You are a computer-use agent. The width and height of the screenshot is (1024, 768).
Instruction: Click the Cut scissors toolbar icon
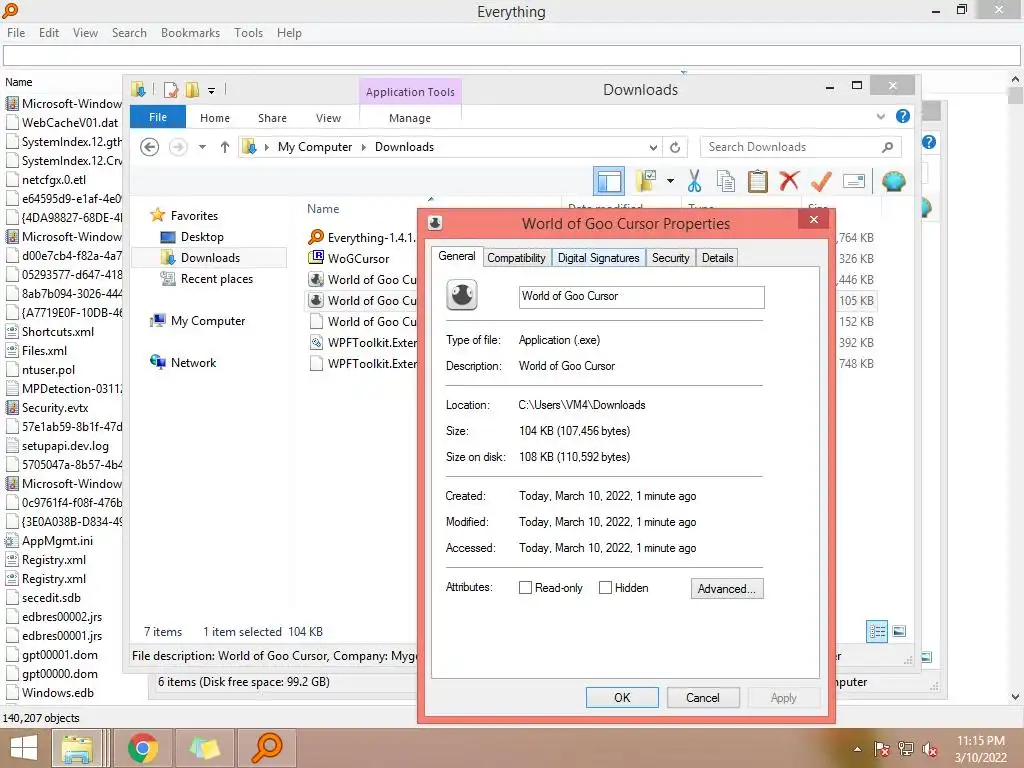[694, 181]
